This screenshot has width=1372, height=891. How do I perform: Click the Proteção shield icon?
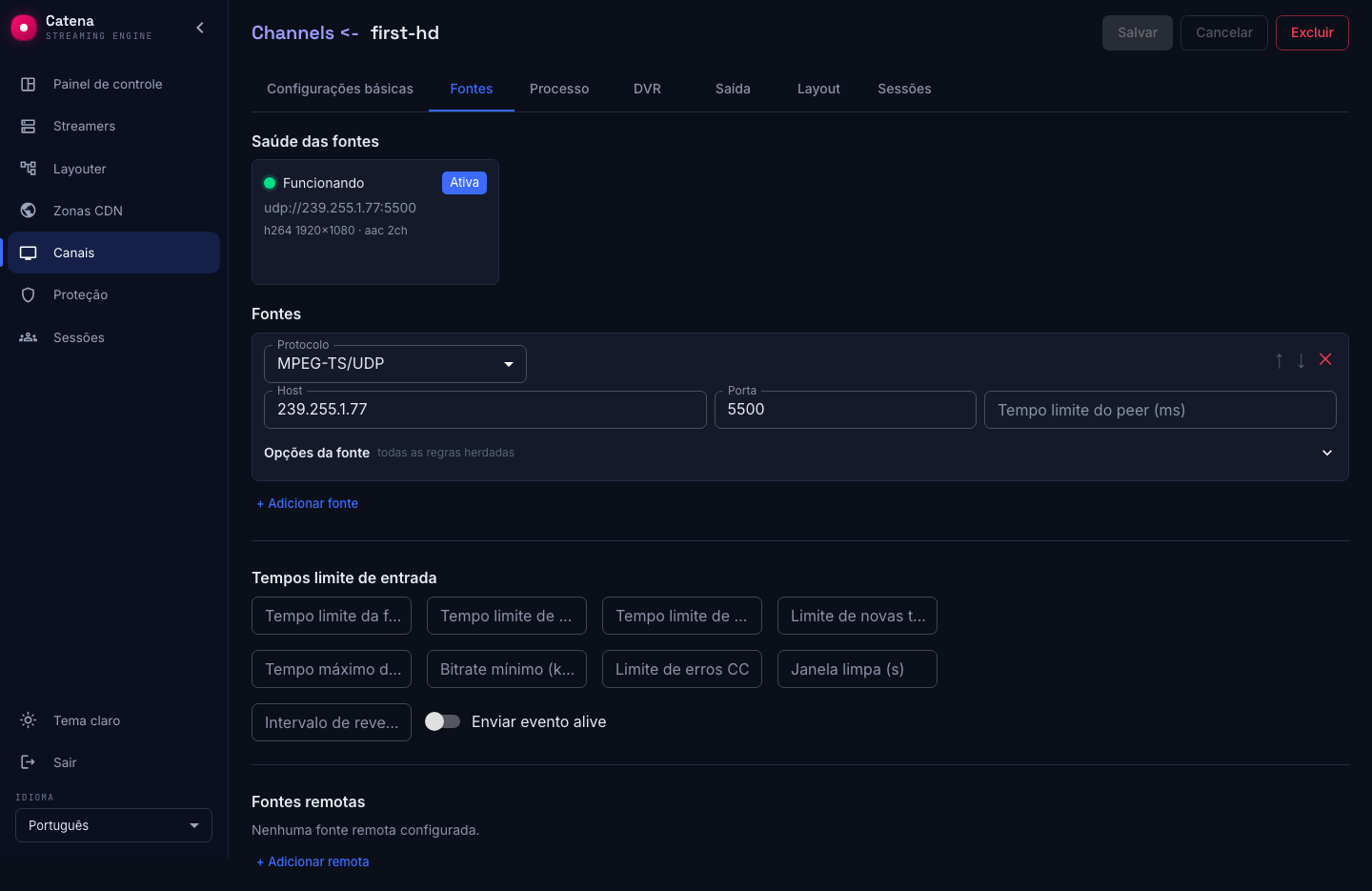click(x=29, y=294)
